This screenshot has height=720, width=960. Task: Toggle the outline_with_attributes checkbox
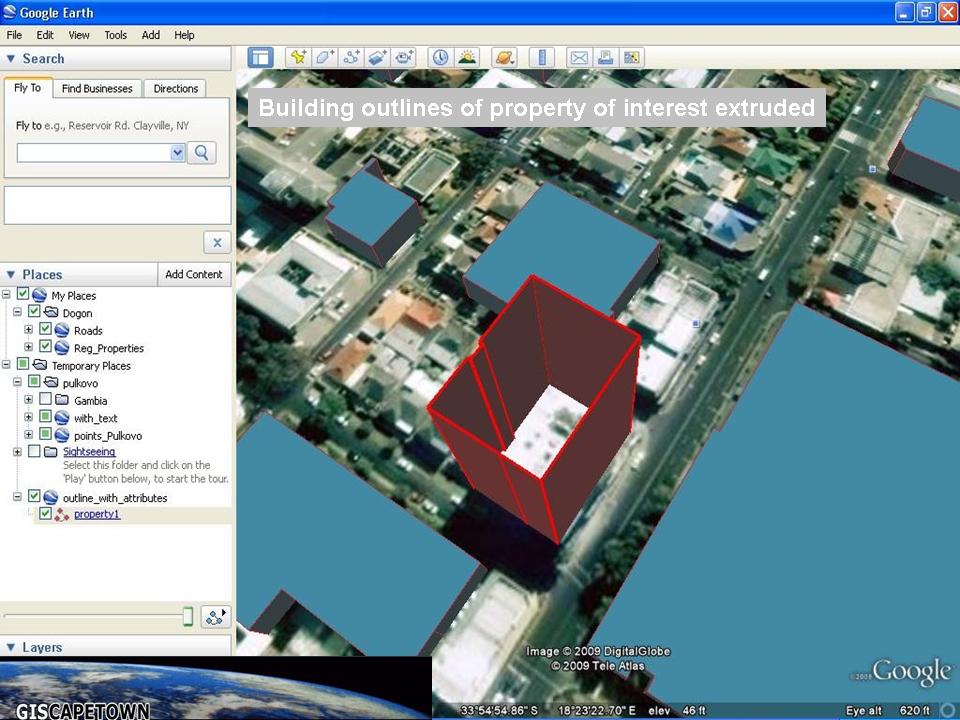[x=34, y=497]
